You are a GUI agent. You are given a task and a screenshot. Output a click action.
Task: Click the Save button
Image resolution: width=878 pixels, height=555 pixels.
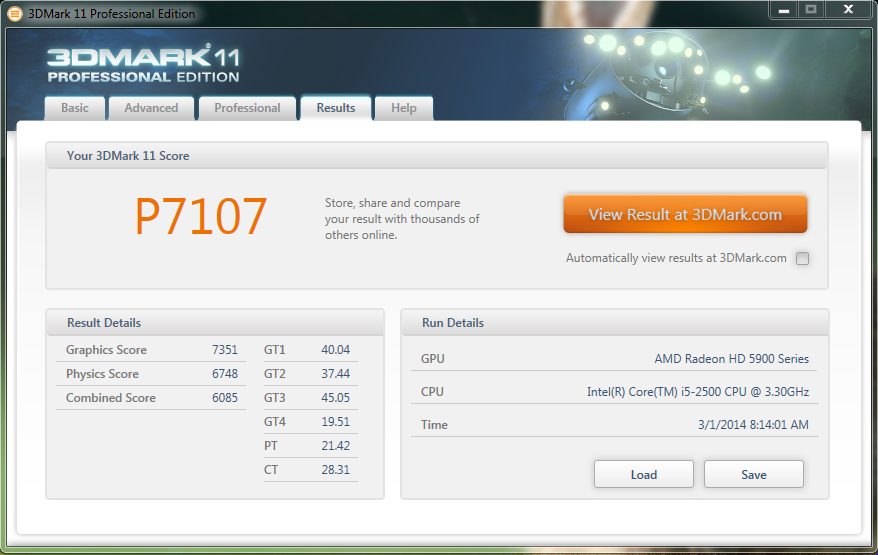pos(754,474)
